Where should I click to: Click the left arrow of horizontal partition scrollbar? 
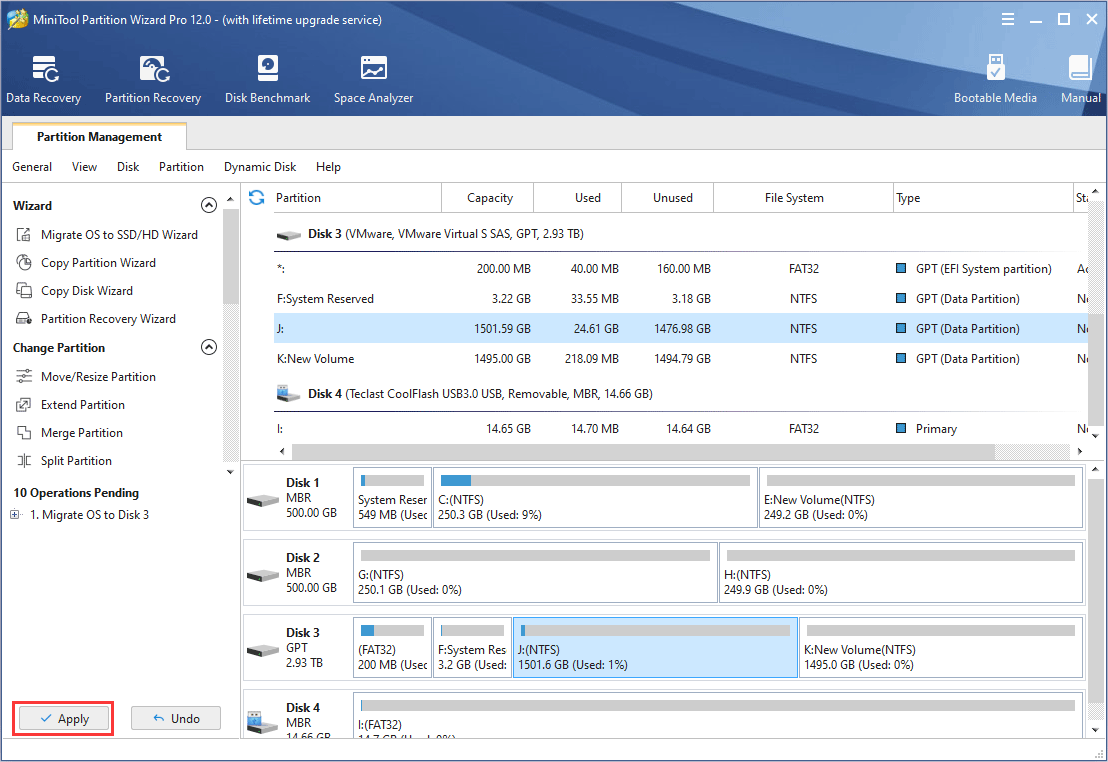pyautogui.click(x=282, y=451)
